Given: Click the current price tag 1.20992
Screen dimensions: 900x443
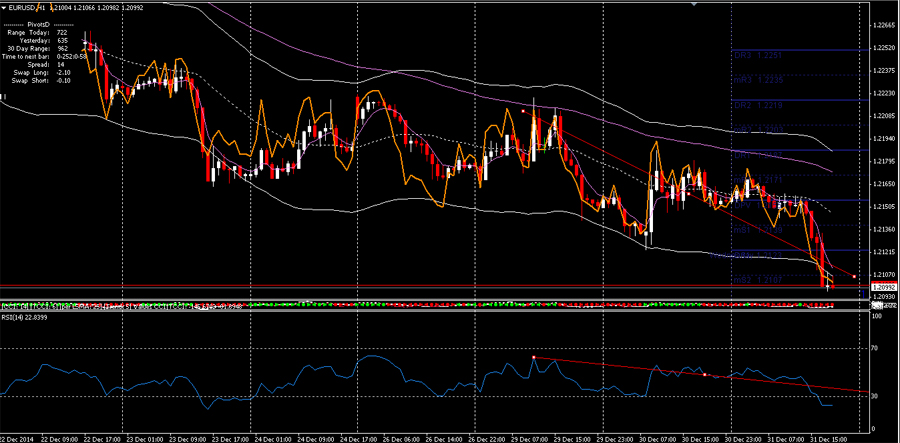Looking at the screenshot, I should [x=882, y=287].
